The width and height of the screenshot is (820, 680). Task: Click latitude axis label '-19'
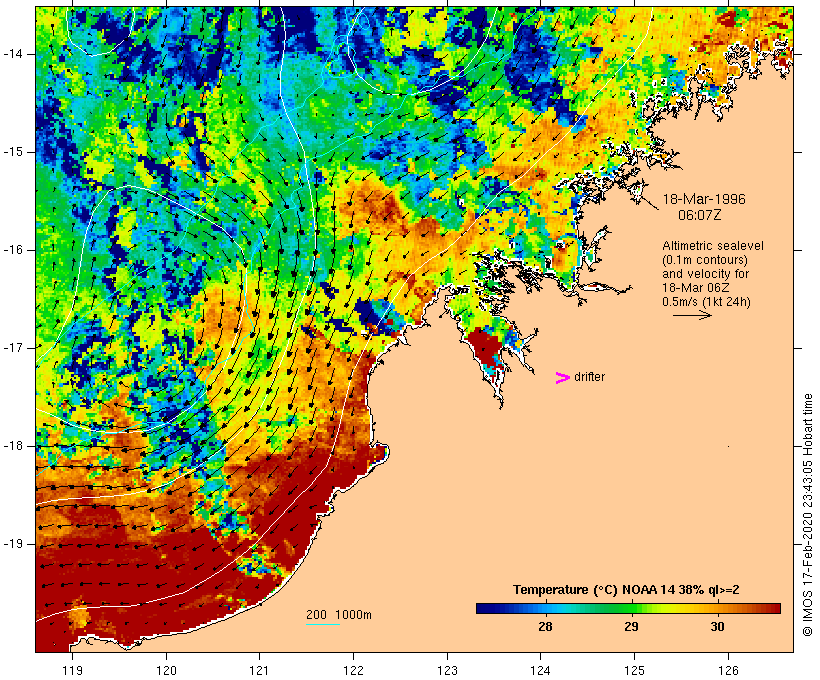pos(12,544)
